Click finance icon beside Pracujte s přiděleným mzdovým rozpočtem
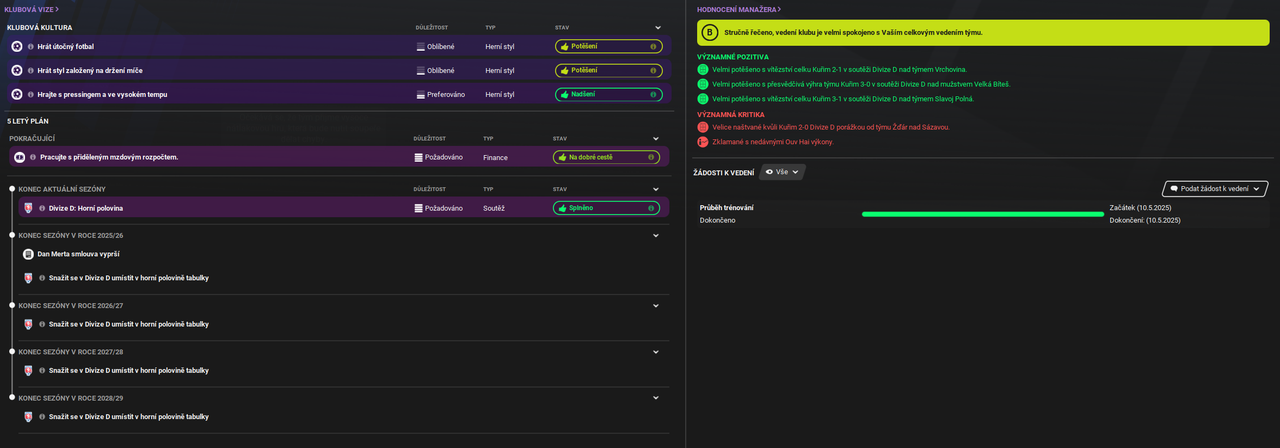The width and height of the screenshot is (1280, 448). click(x=20, y=157)
